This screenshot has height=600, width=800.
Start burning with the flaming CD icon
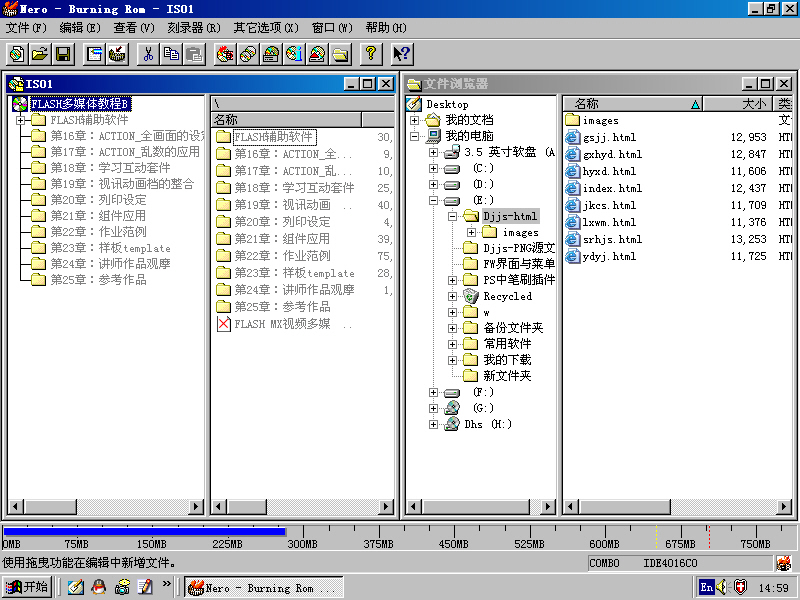coord(225,54)
